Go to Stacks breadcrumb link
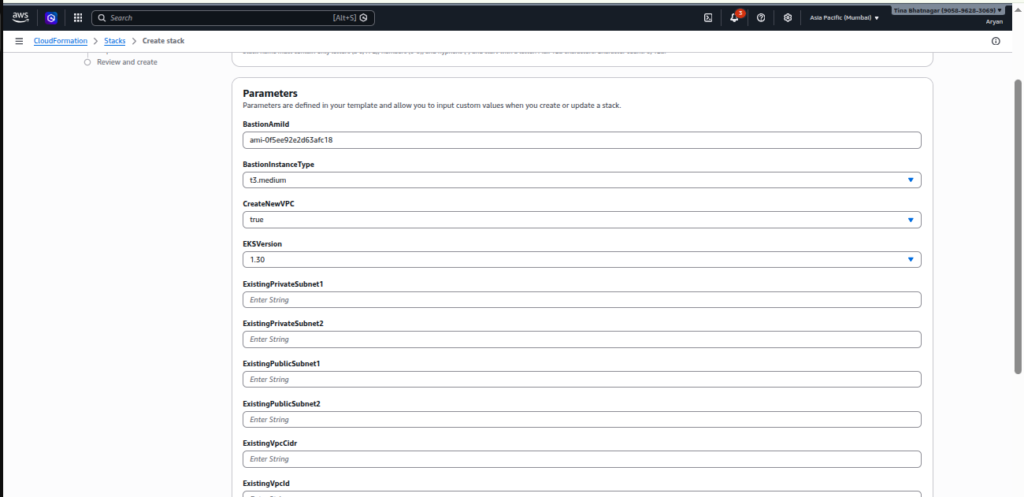The height and width of the screenshot is (497, 1024). [x=115, y=40]
